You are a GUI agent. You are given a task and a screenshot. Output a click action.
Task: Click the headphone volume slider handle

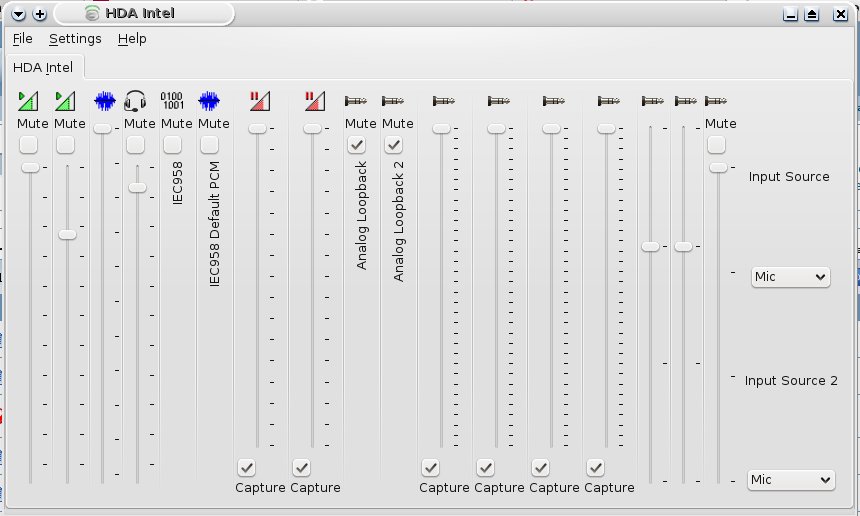click(137, 188)
